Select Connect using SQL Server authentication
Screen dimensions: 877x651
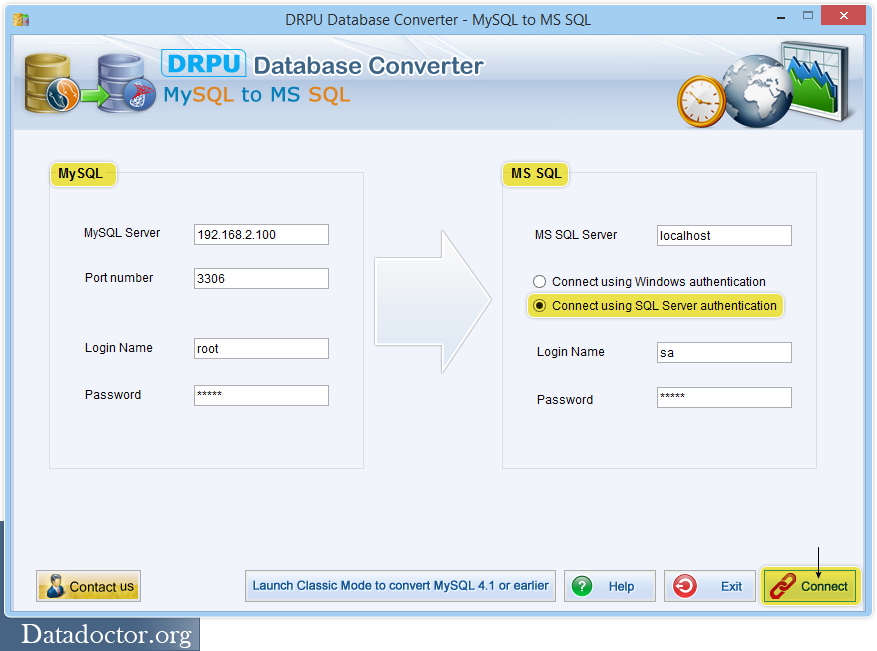point(655,306)
